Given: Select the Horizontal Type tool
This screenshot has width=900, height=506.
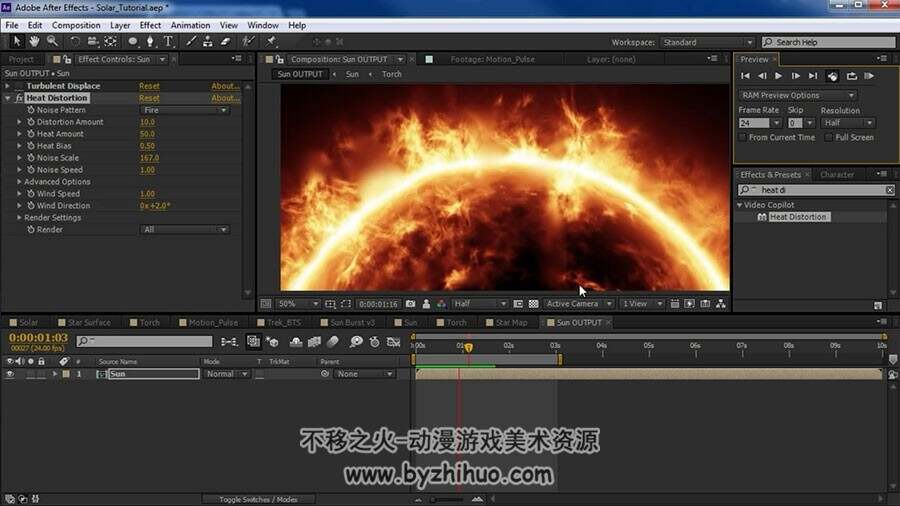Looking at the screenshot, I should (168, 41).
